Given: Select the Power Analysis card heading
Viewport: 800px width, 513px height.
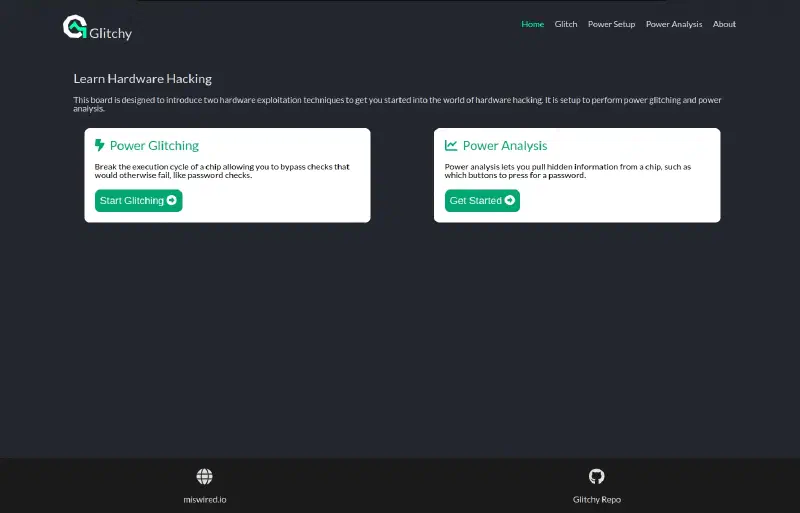Looking at the screenshot, I should click(505, 145).
